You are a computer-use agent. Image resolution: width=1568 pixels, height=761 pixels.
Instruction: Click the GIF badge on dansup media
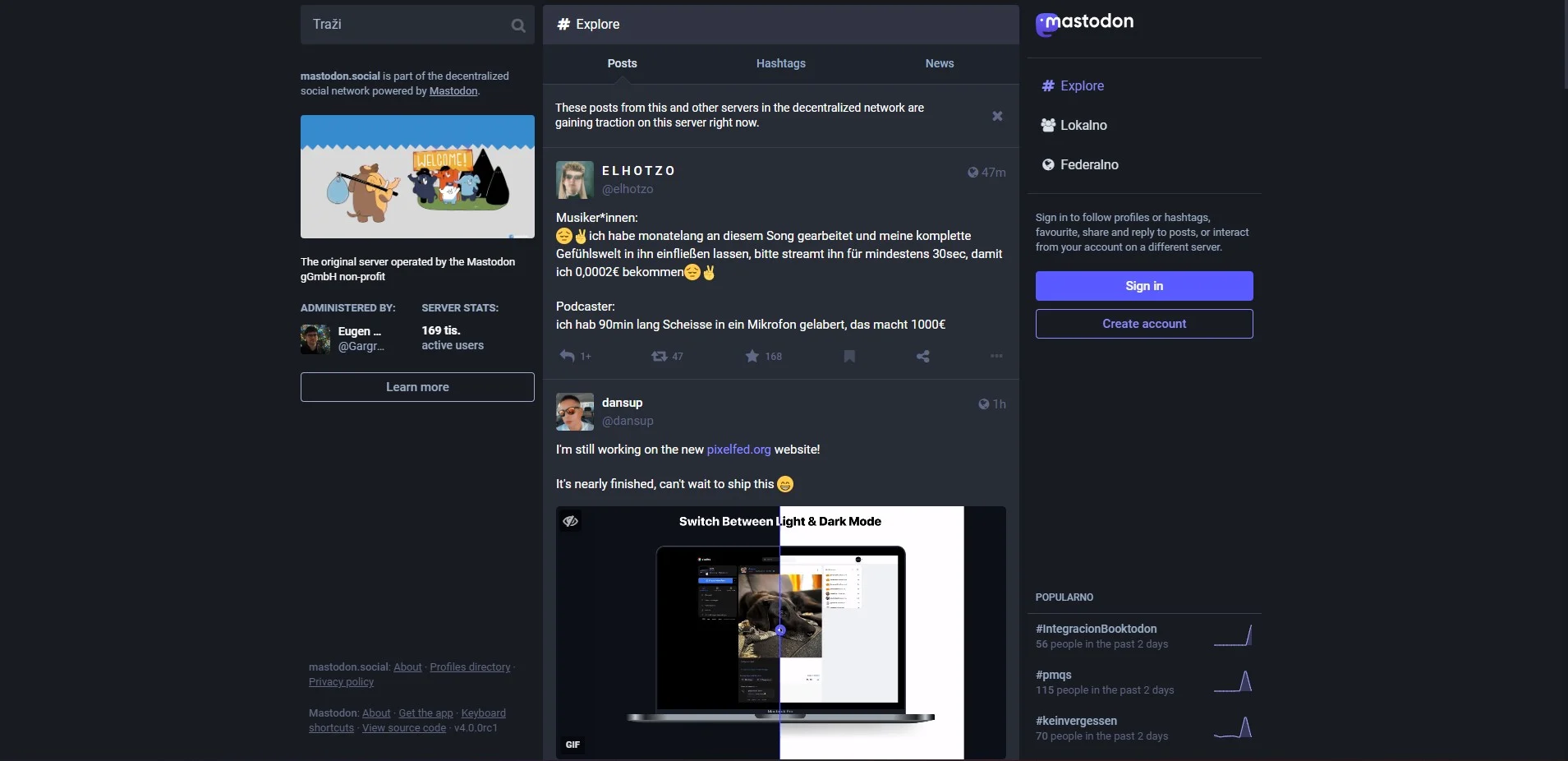coord(572,745)
